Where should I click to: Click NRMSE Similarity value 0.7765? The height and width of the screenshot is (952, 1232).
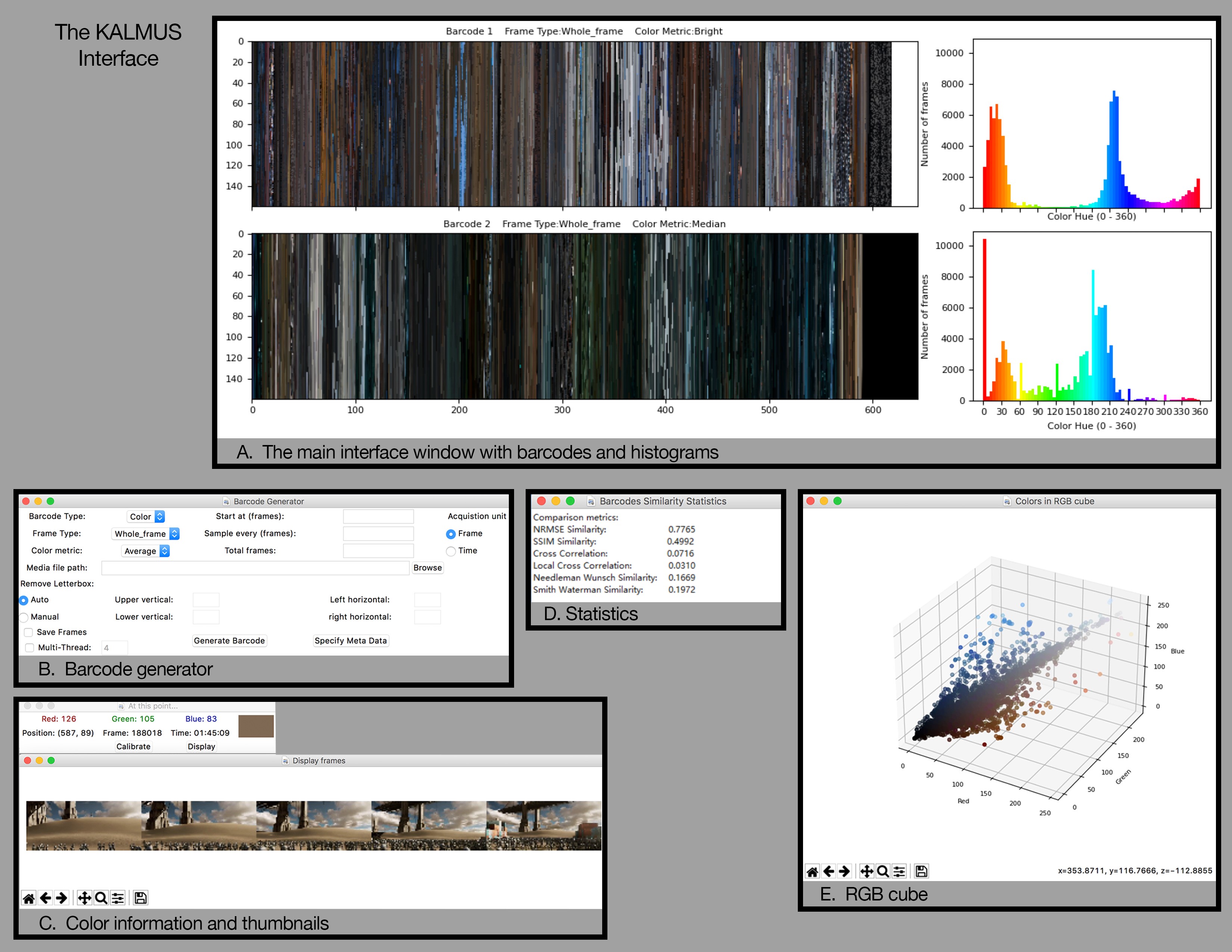pyautogui.click(x=681, y=530)
